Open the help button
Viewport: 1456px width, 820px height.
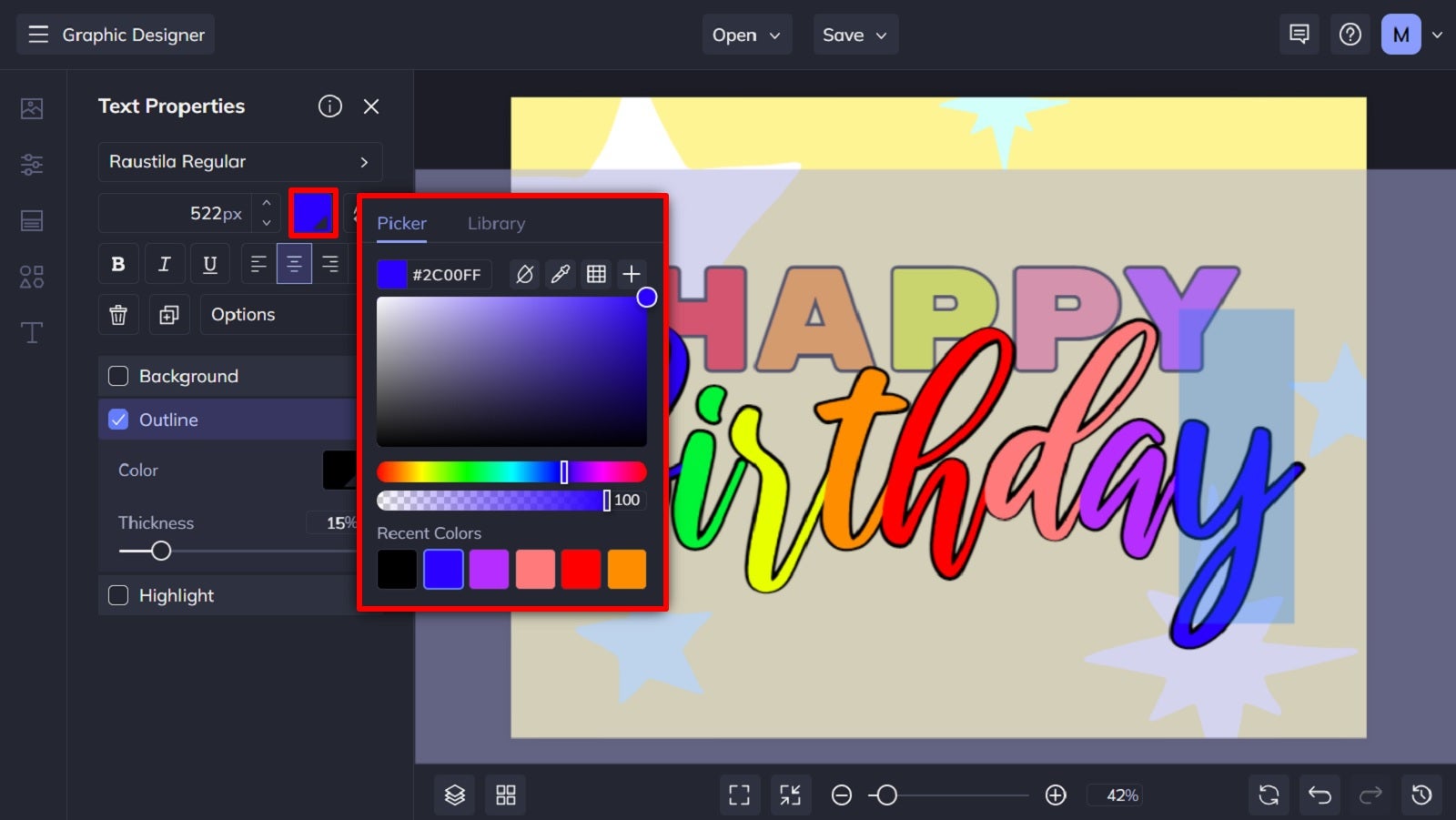(1350, 34)
